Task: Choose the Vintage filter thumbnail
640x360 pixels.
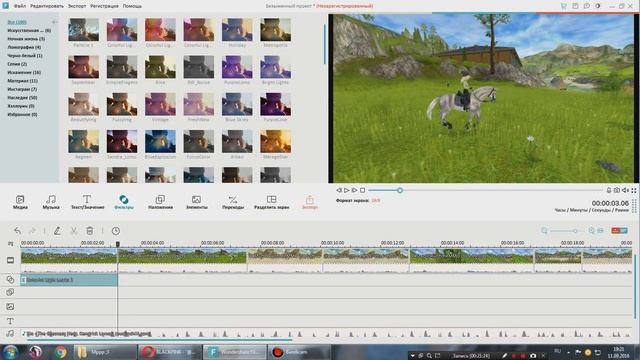Action: click(x=160, y=104)
